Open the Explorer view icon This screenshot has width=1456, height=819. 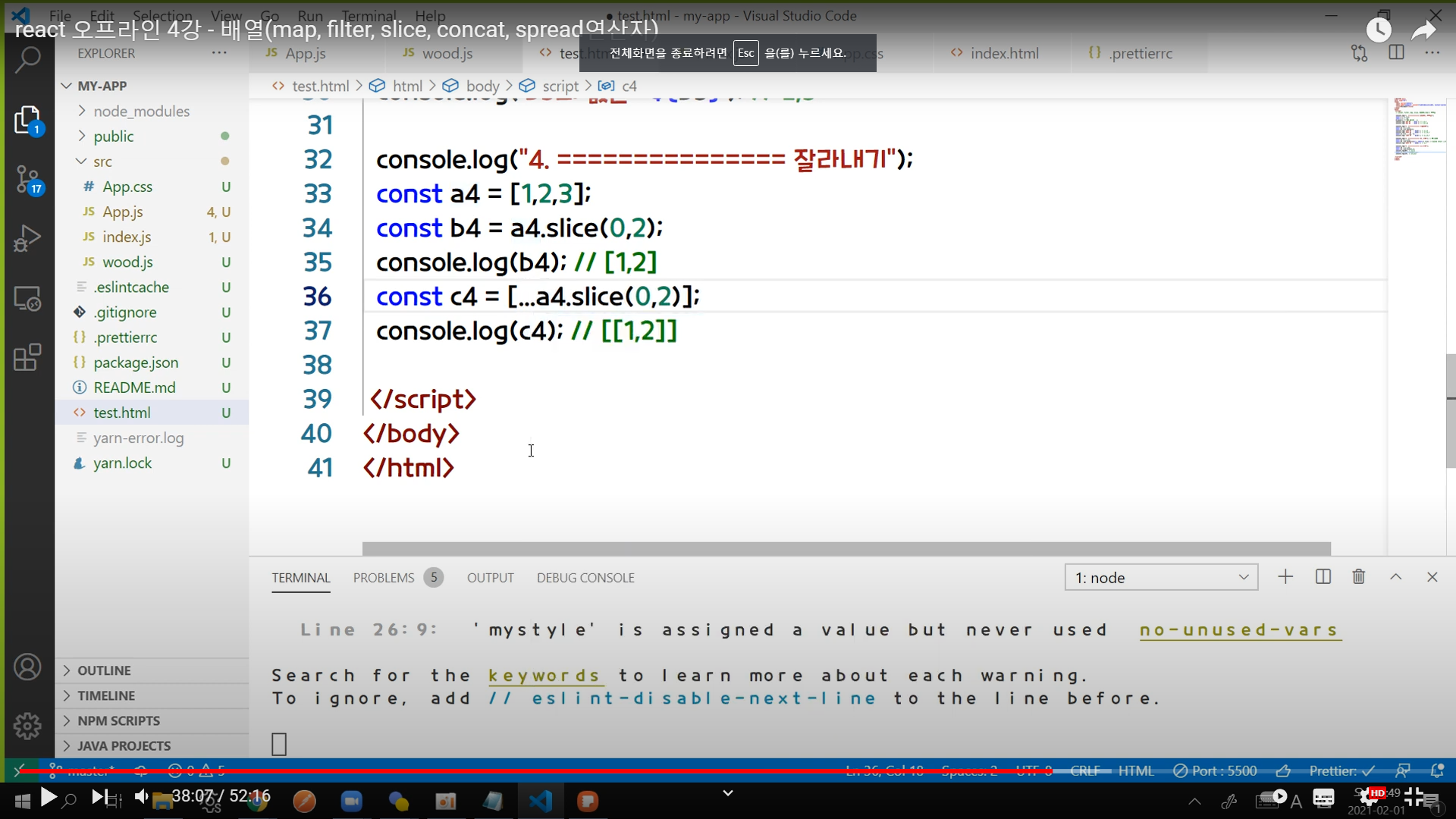pyautogui.click(x=27, y=120)
